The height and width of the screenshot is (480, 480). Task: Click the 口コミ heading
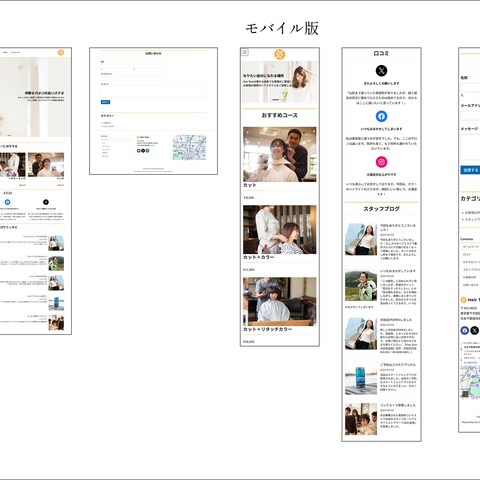click(381, 53)
